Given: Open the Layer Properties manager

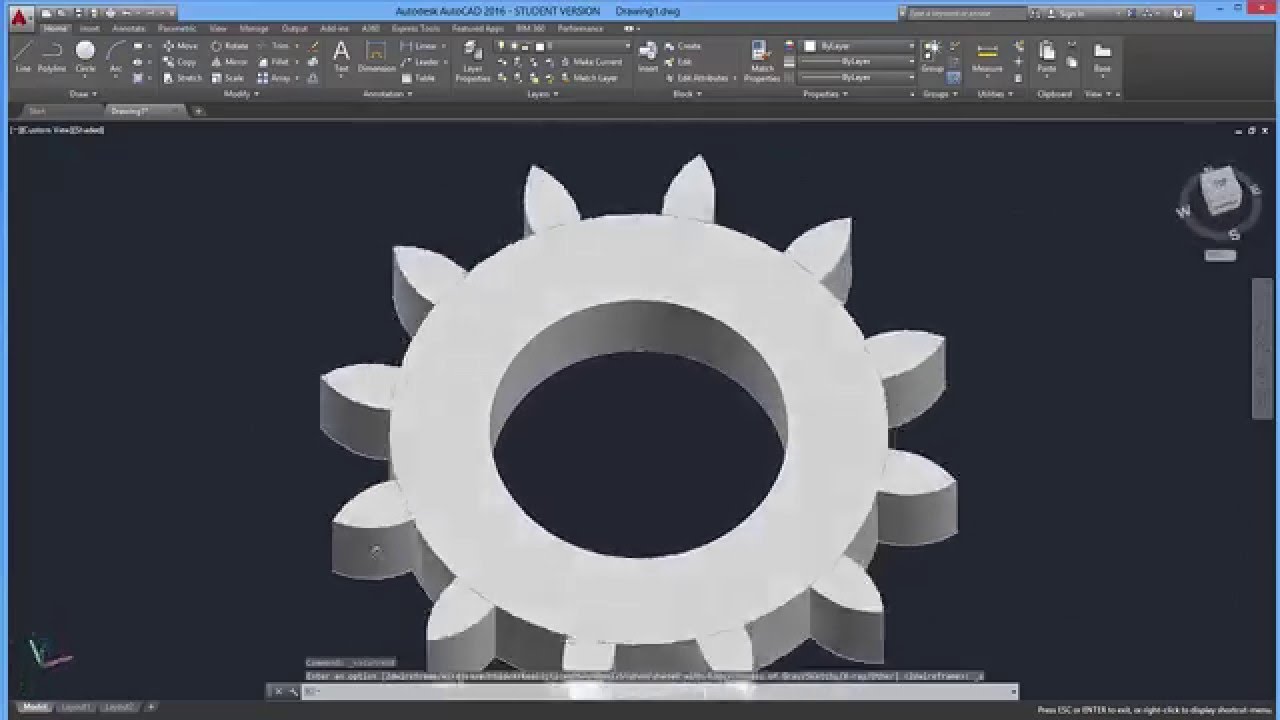Looking at the screenshot, I should [x=473, y=61].
